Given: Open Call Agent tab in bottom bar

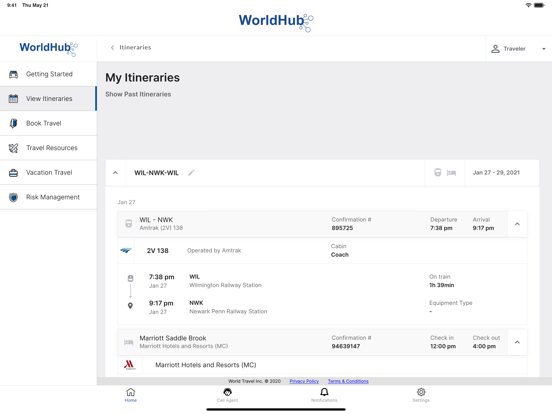Looking at the screenshot, I should [x=227, y=395].
